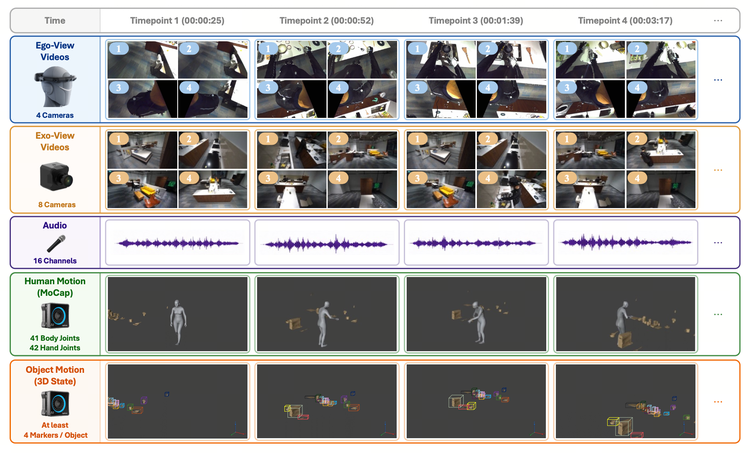Click the Timepoint 1 audio waveform
The height and width of the screenshot is (453, 750).
177,243
